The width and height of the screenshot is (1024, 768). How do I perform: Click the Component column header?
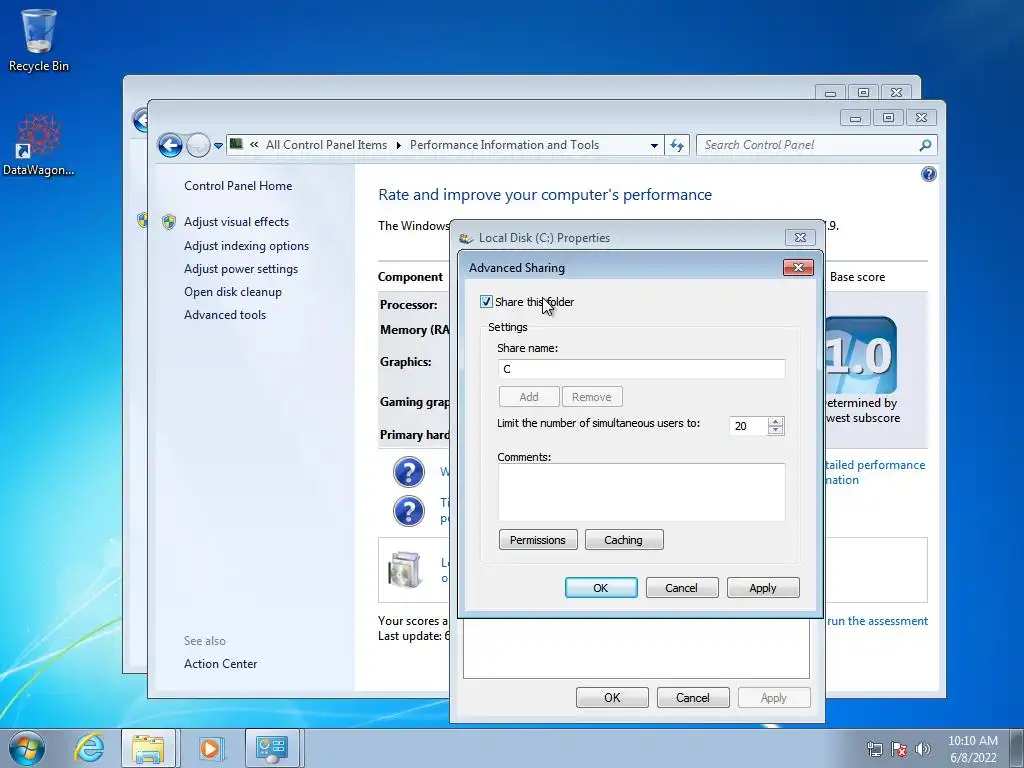point(410,277)
